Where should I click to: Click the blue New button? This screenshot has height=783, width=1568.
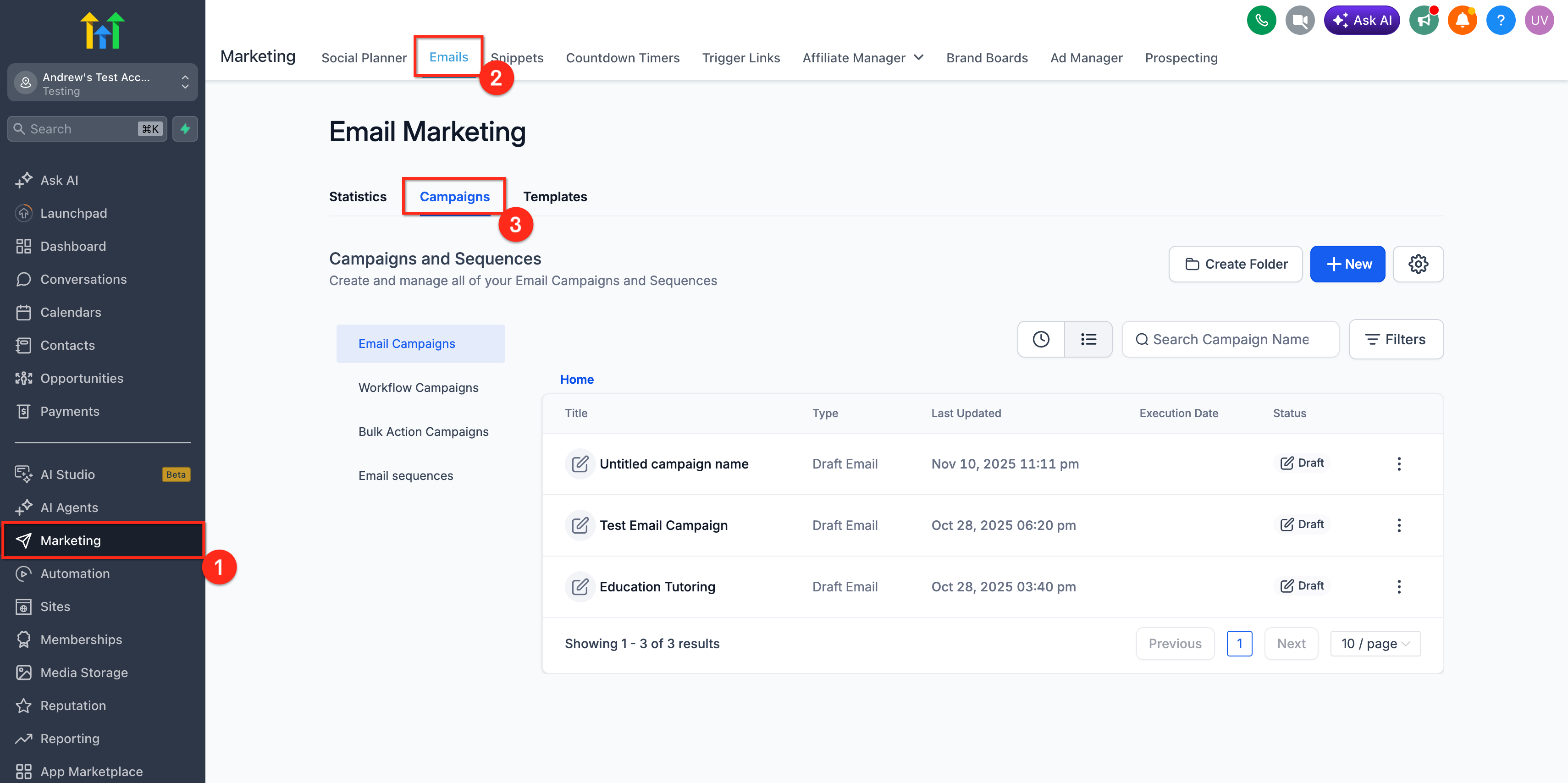pos(1347,264)
